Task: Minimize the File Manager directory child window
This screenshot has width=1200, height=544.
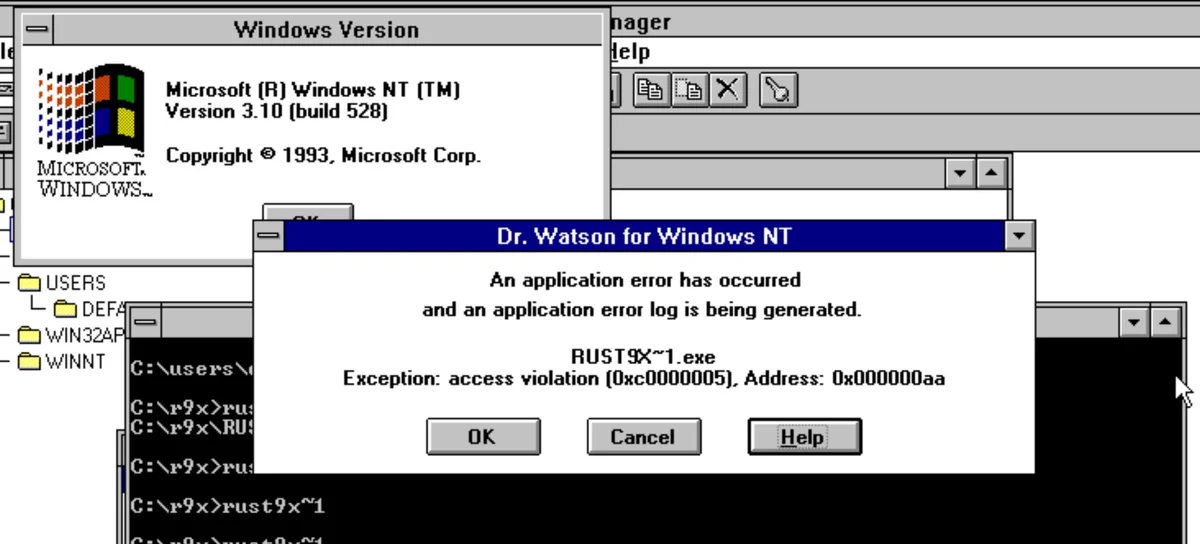Action: [961, 173]
